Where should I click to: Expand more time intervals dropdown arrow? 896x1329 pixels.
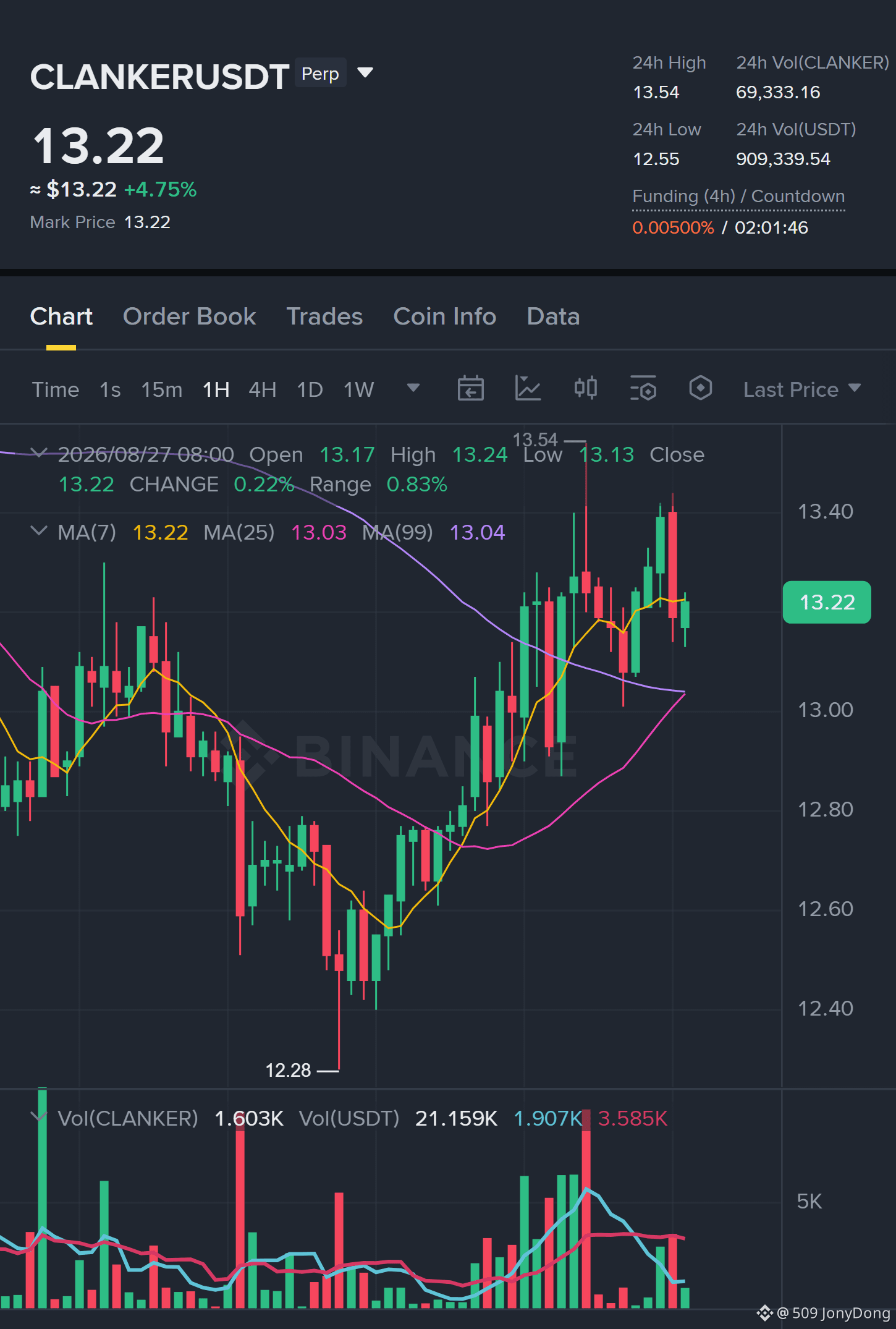tap(413, 388)
